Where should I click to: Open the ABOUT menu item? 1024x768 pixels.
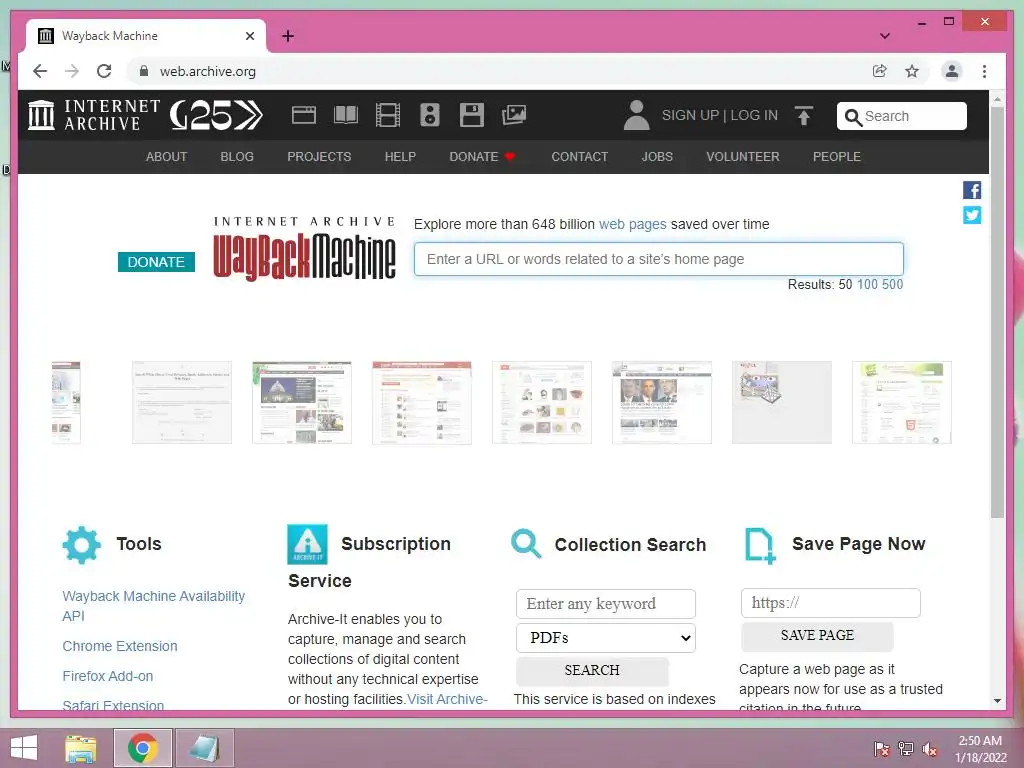(x=167, y=157)
